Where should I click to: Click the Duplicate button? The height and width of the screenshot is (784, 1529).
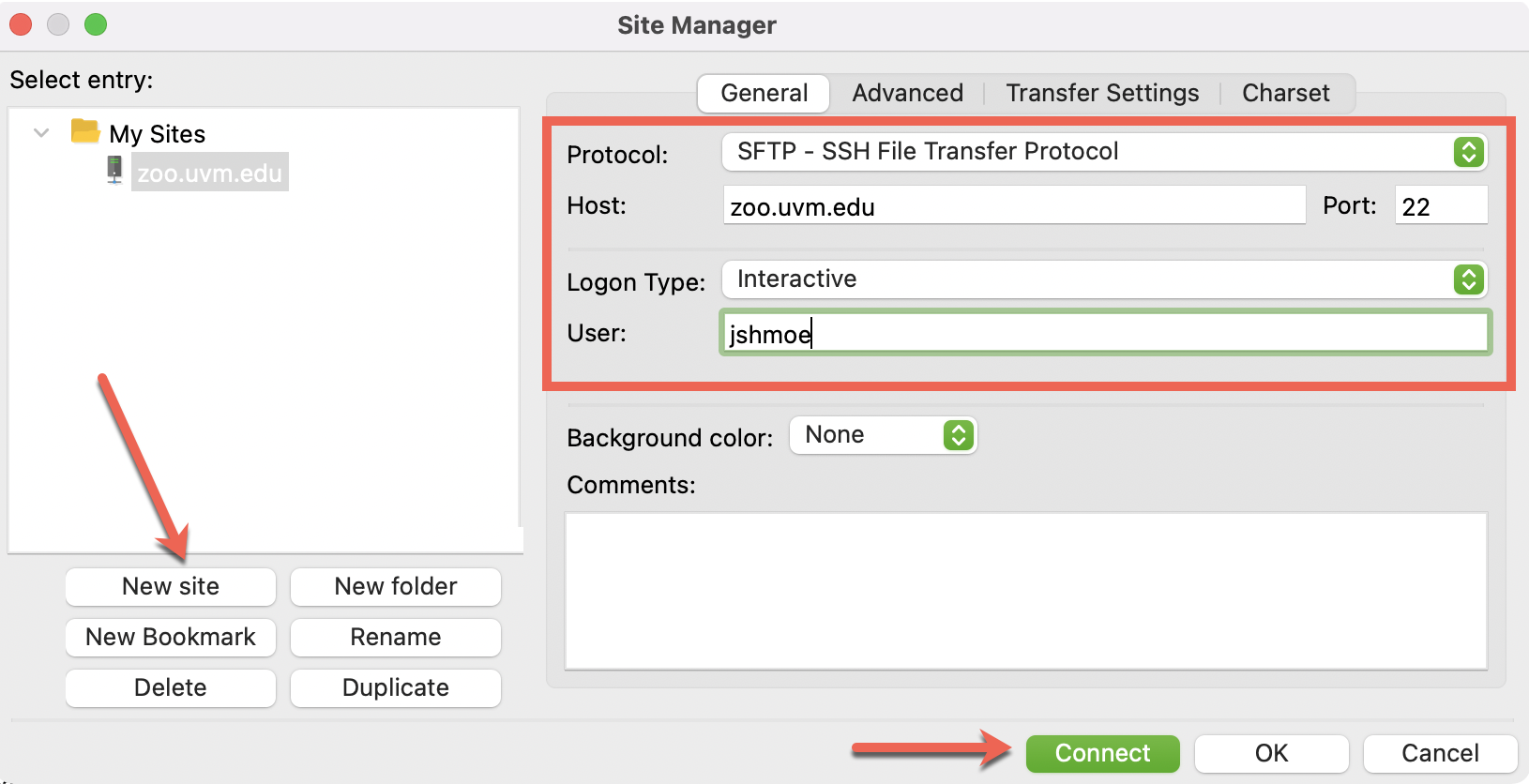[x=396, y=687]
